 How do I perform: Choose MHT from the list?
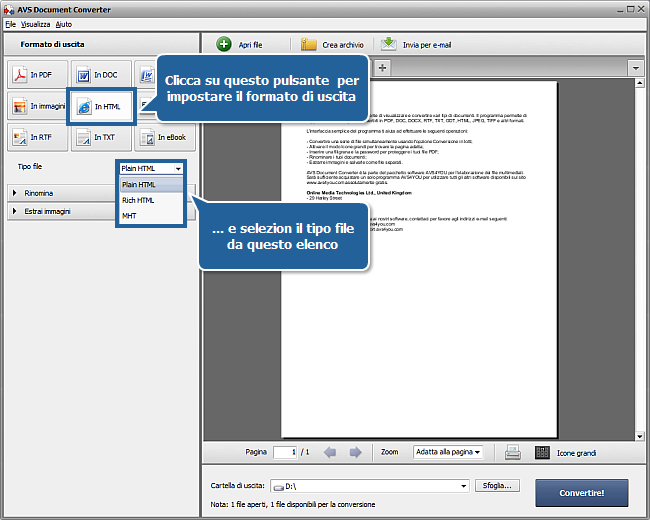coord(151,216)
